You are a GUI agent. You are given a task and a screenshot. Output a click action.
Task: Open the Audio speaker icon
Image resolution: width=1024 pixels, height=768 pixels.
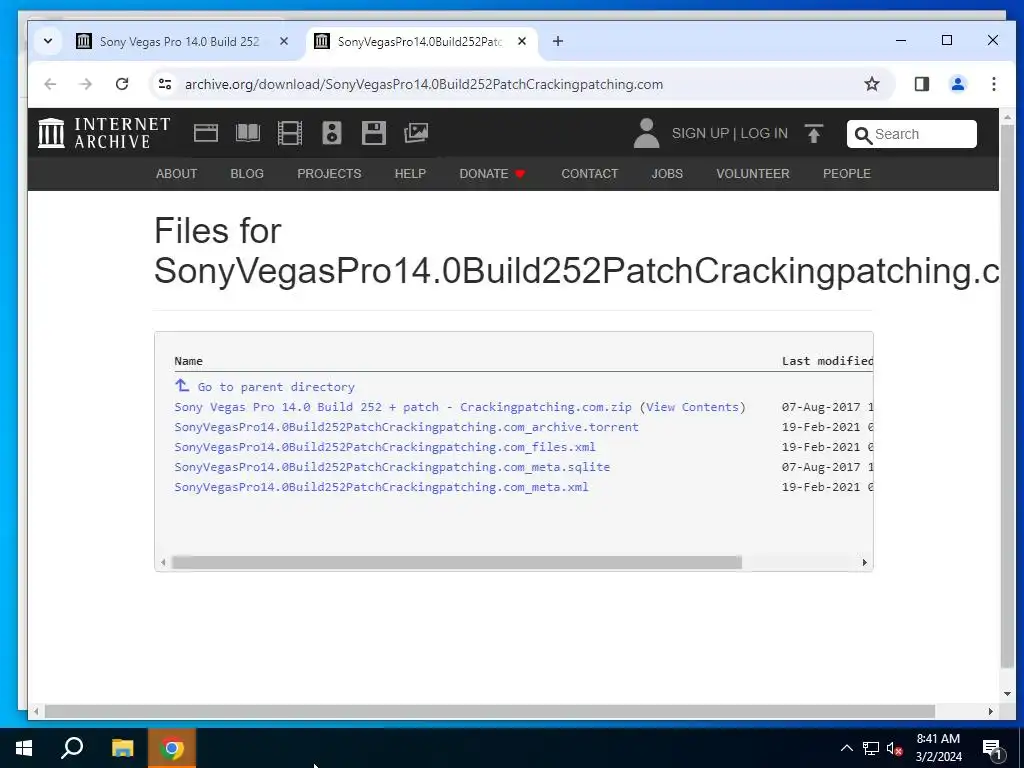click(x=332, y=133)
